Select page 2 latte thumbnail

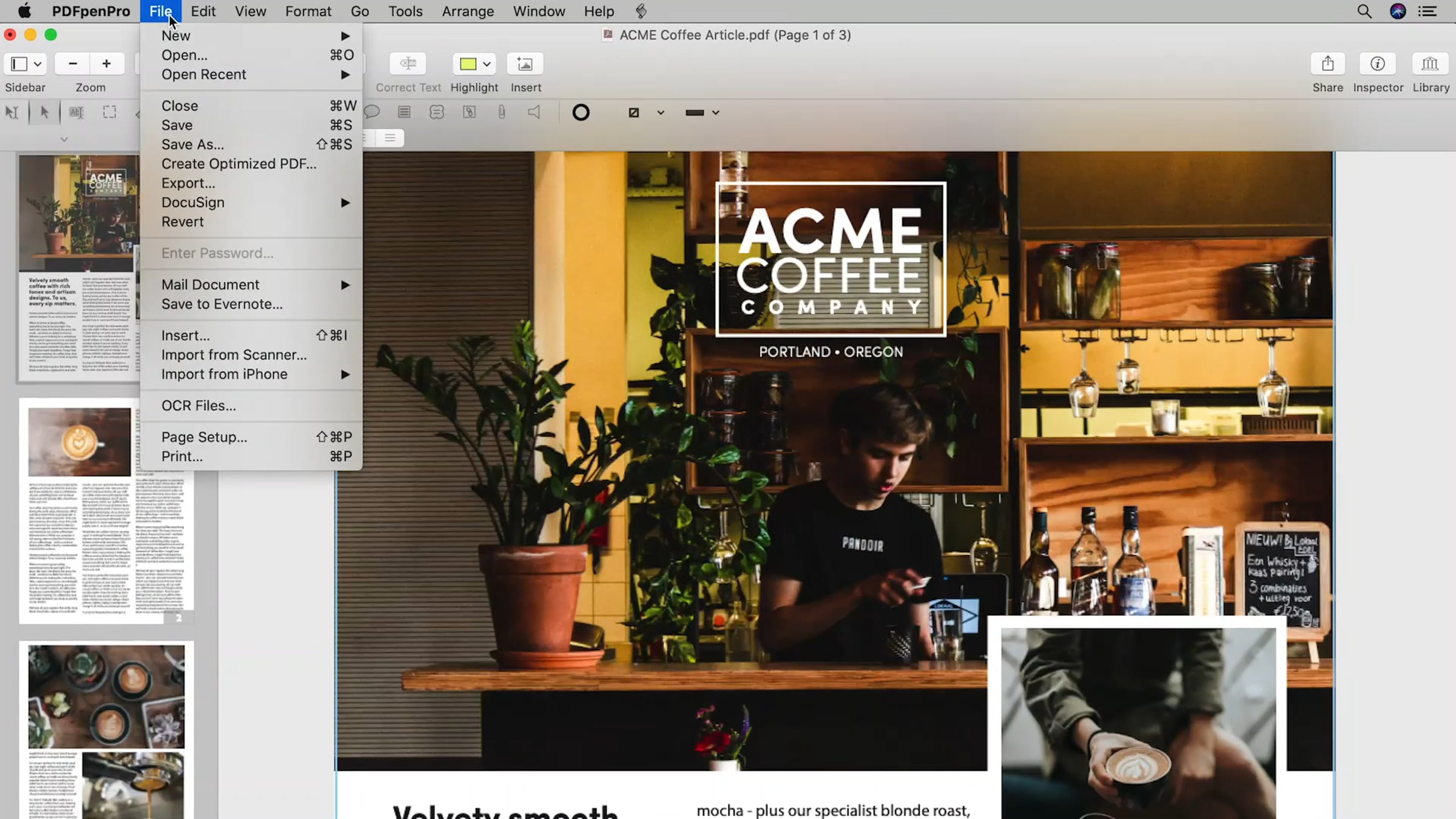point(106,511)
